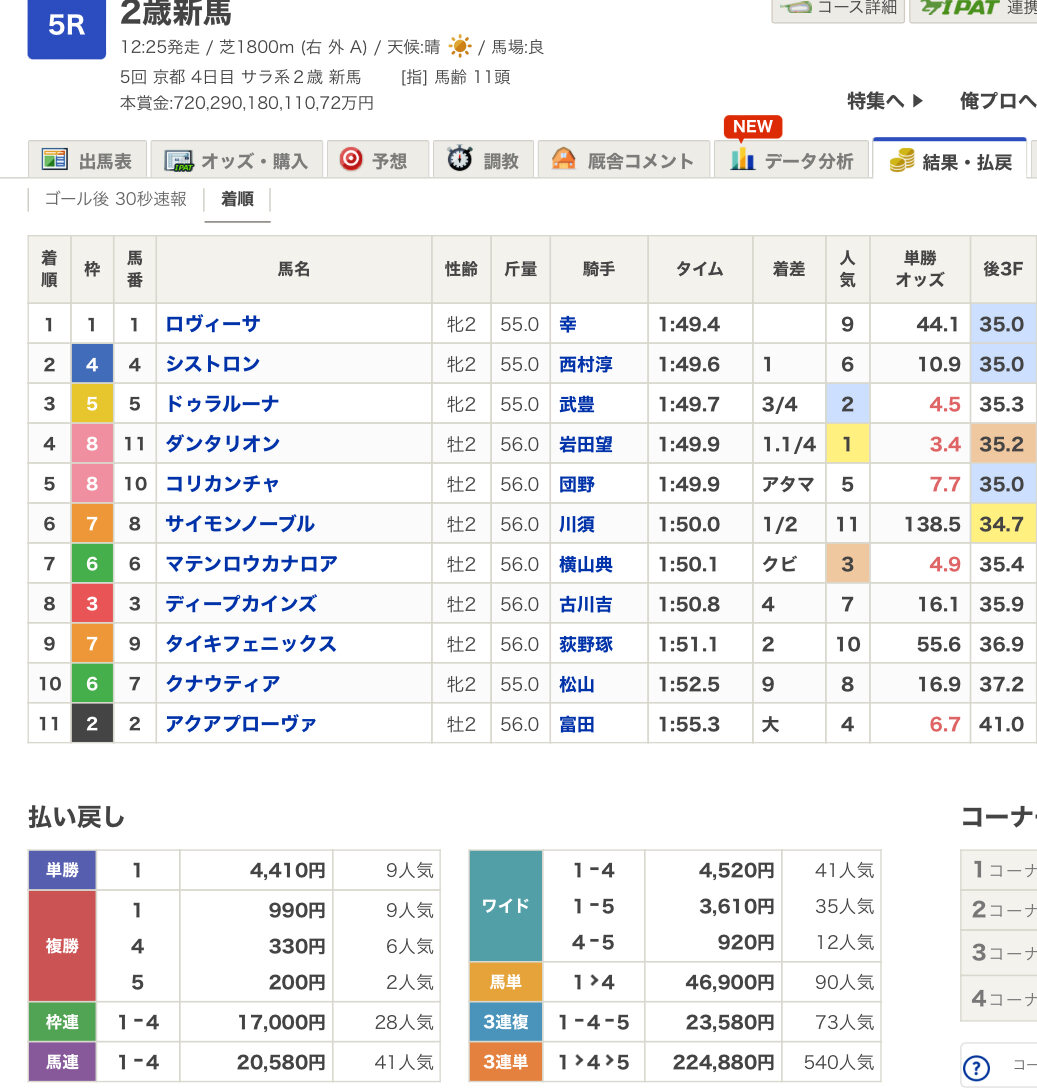The image size is (1037, 1092).
Task: Click the 出馬表 tab icon
Action: point(55,160)
